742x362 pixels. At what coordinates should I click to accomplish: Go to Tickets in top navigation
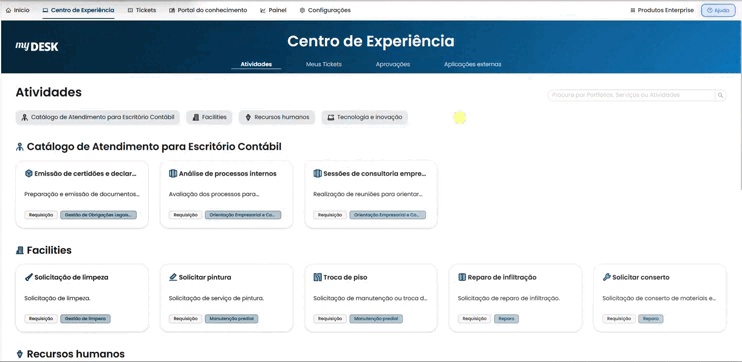click(x=141, y=10)
